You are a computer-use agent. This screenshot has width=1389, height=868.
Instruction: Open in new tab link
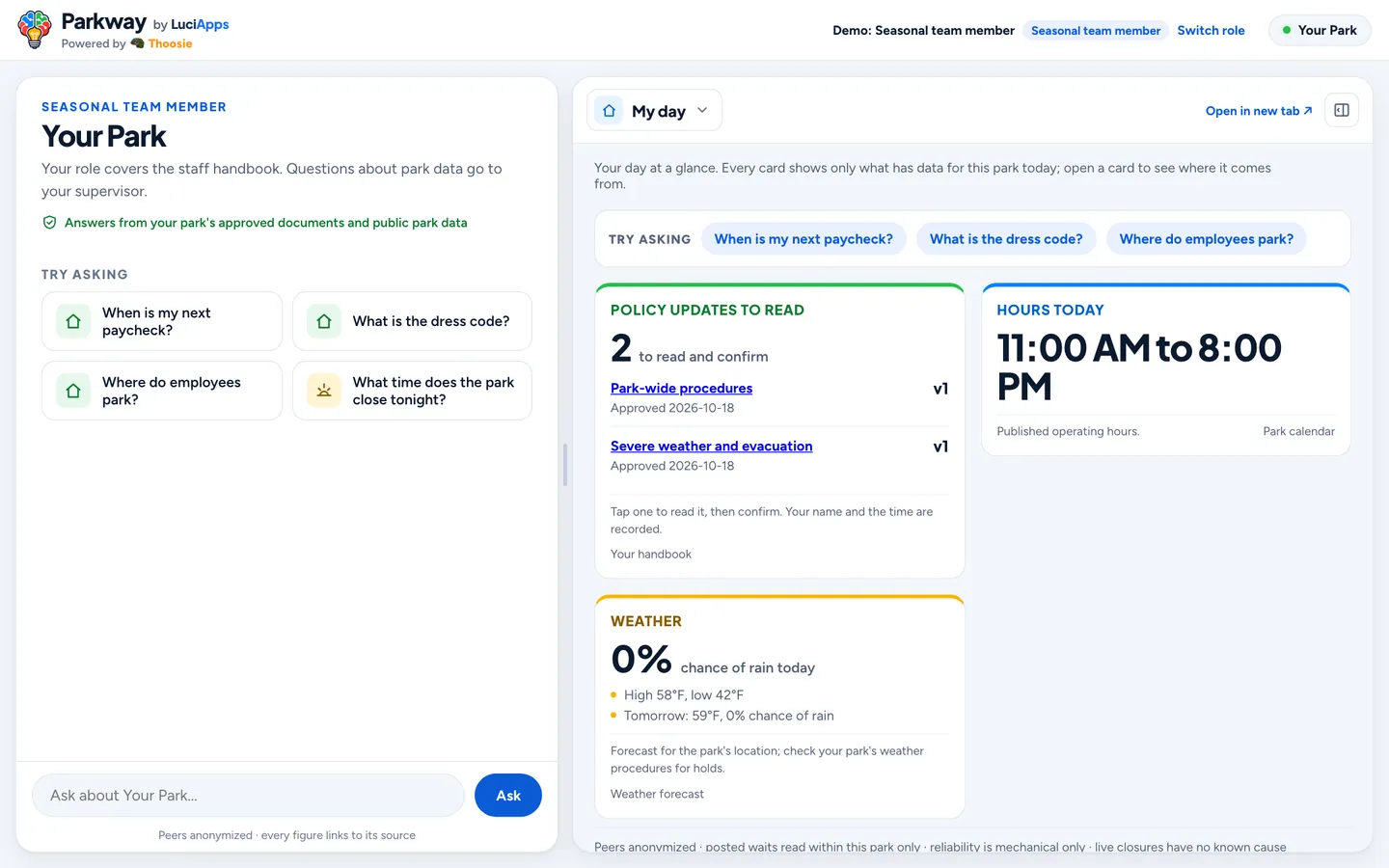[1259, 111]
